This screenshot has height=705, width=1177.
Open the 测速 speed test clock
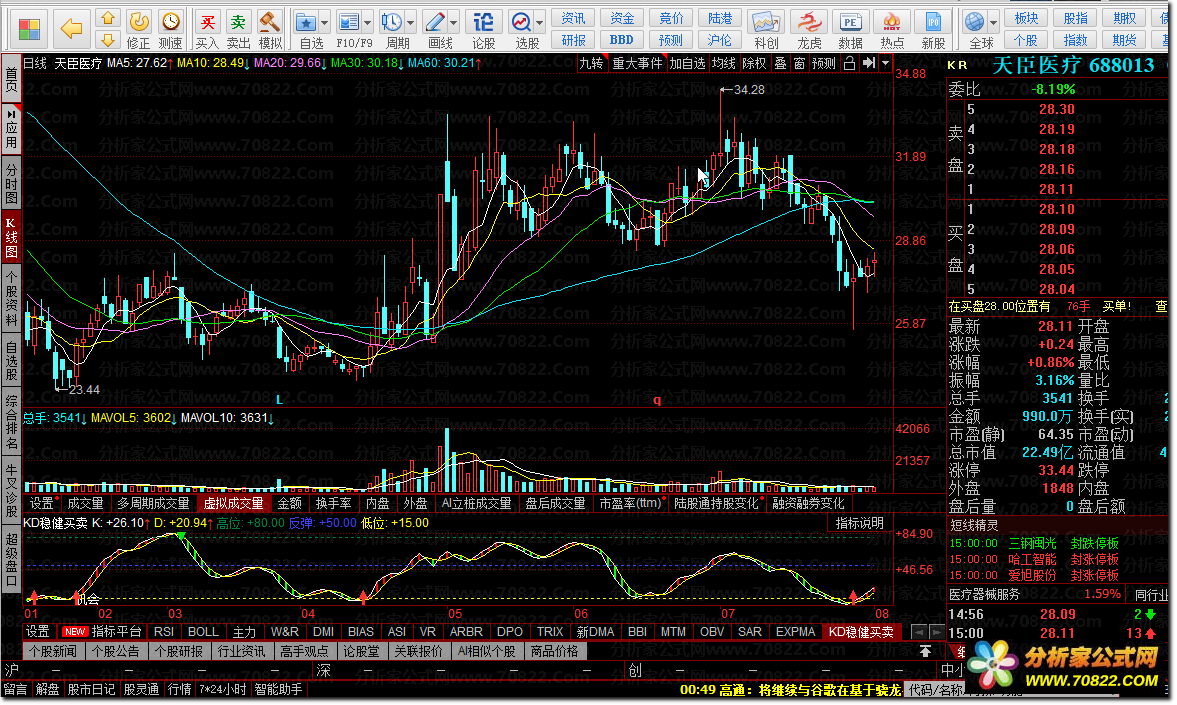coord(170,30)
